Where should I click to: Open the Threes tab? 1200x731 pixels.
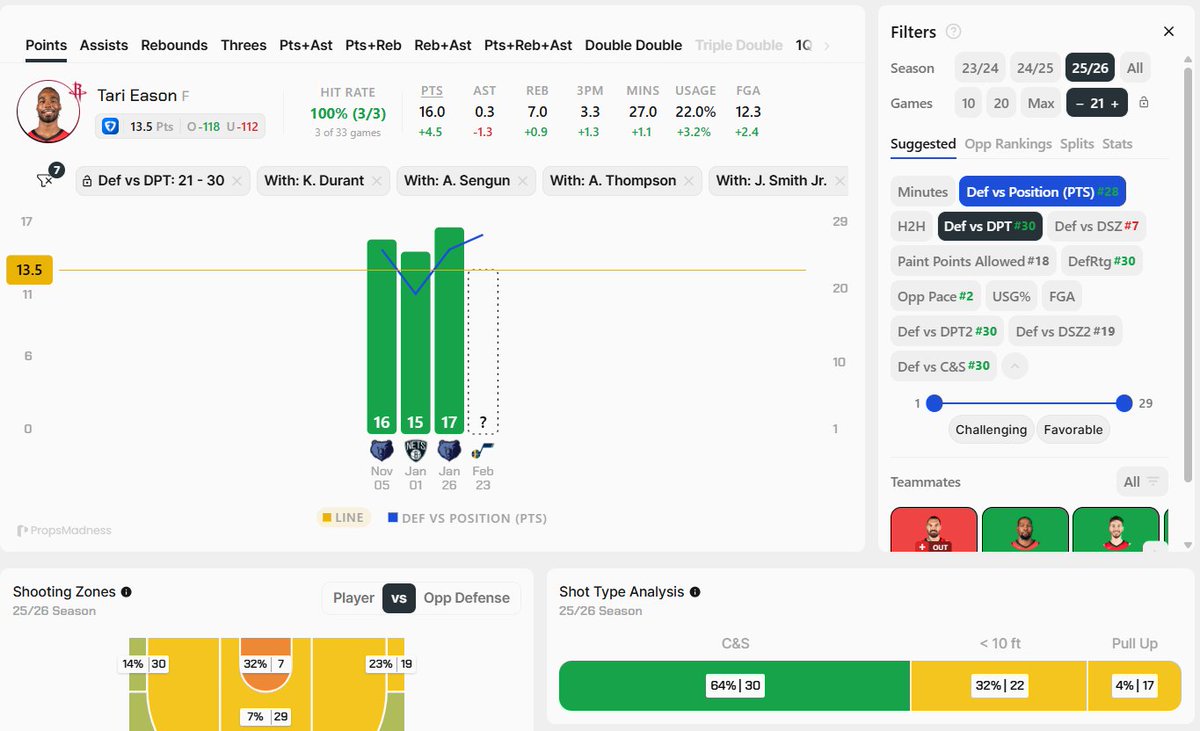pyautogui.click(x=244, y=45)
